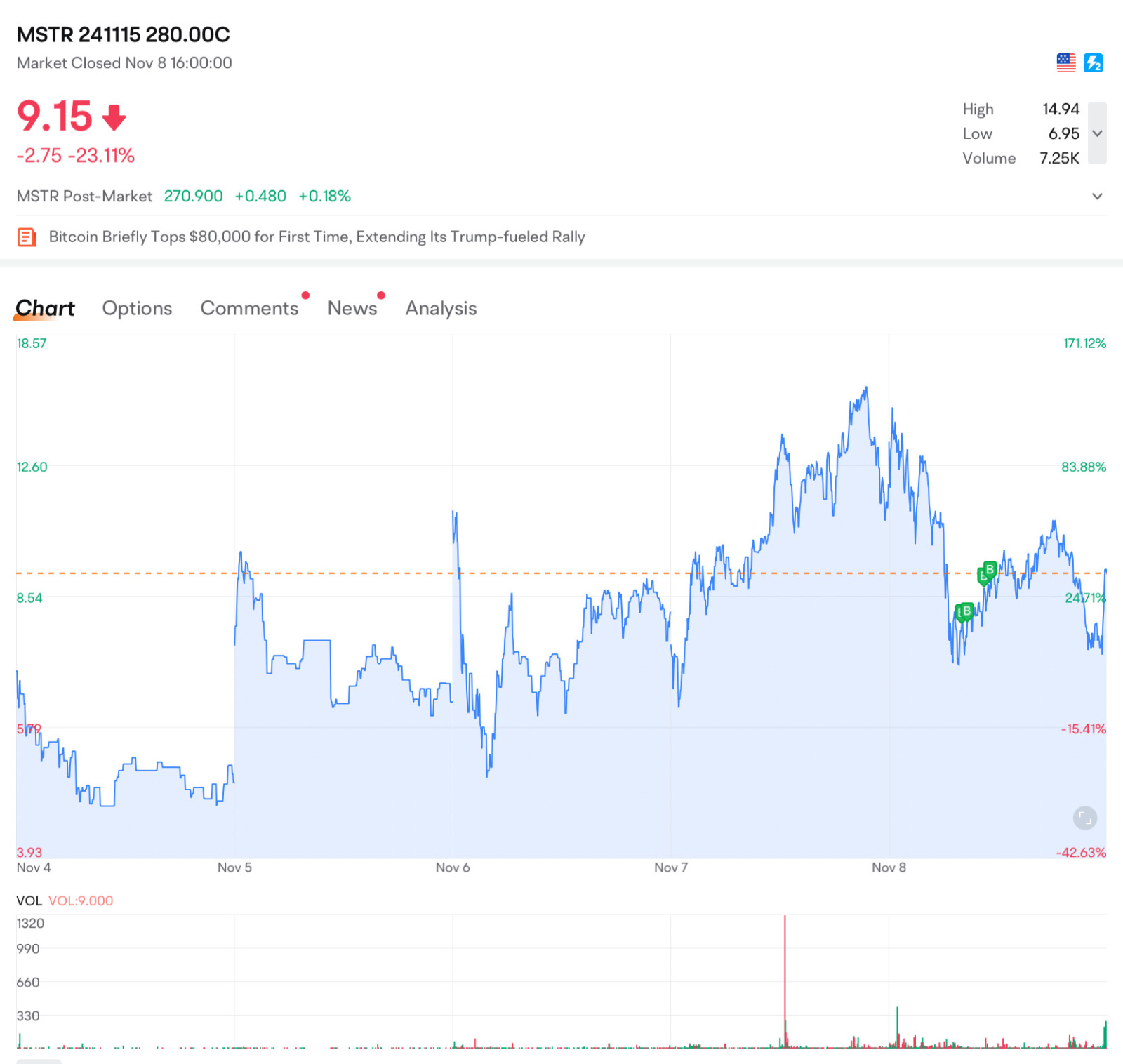Click the Nov 8 date label
Image resolution: width=1123 pixels, height=1064 pixels.
click(x=889, y=868)
